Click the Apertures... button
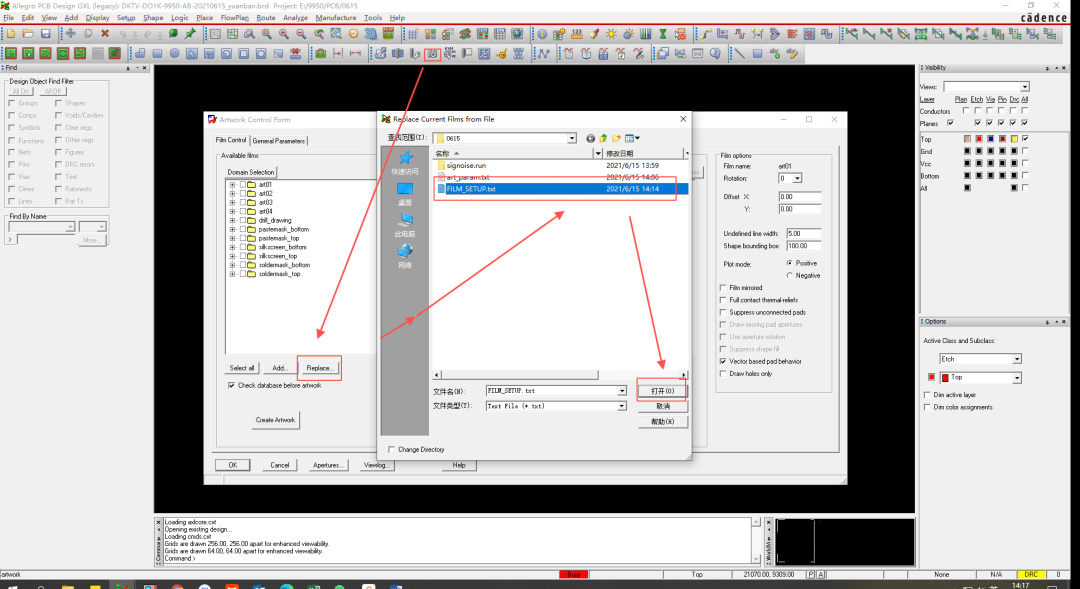This screenshot has height=589, width=1080. point(328,465)
